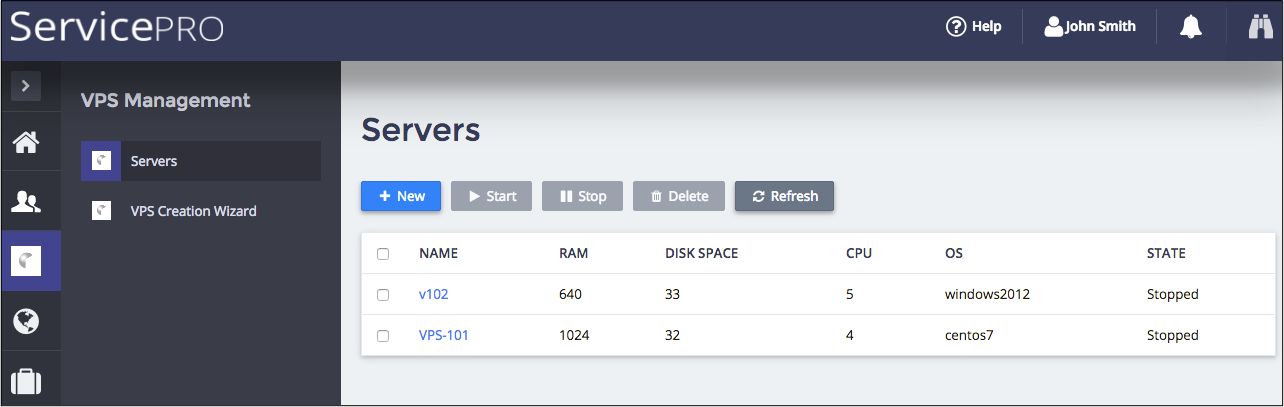
Task: Click the binoculars search icon
Action: coord(1259,27)
